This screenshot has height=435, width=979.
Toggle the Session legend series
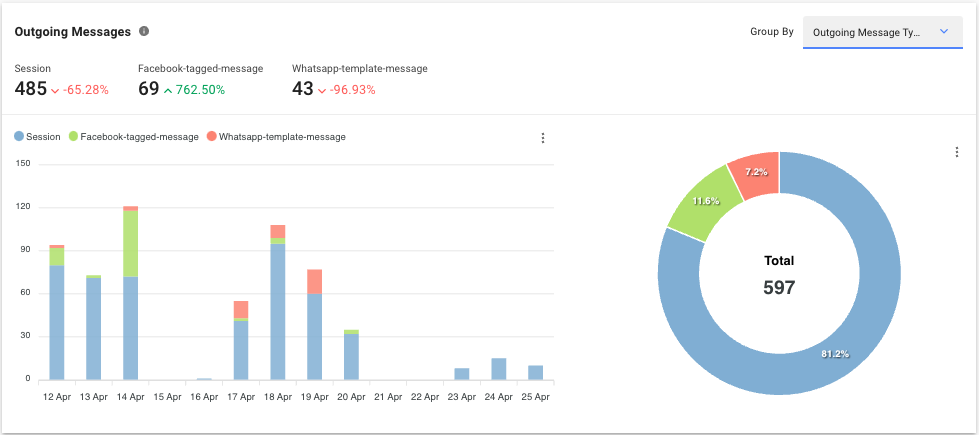click(x=37, y=137)
